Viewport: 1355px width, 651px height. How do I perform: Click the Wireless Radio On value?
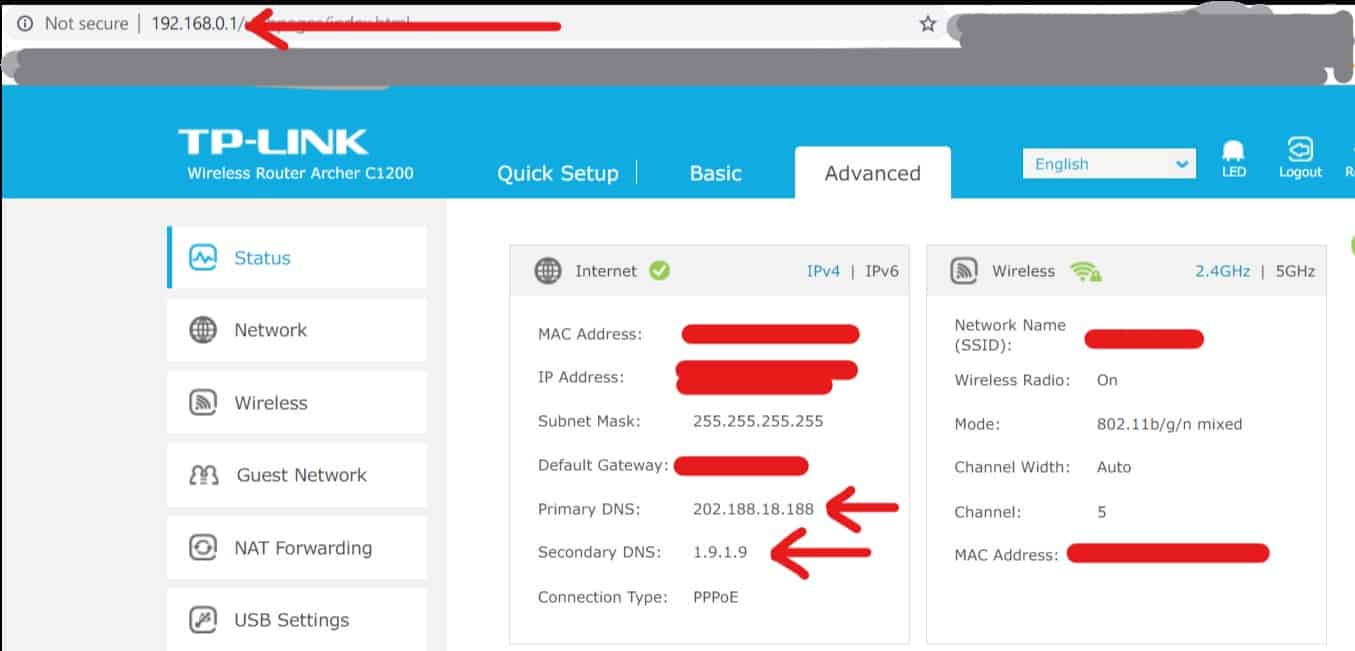point(1107,380)
